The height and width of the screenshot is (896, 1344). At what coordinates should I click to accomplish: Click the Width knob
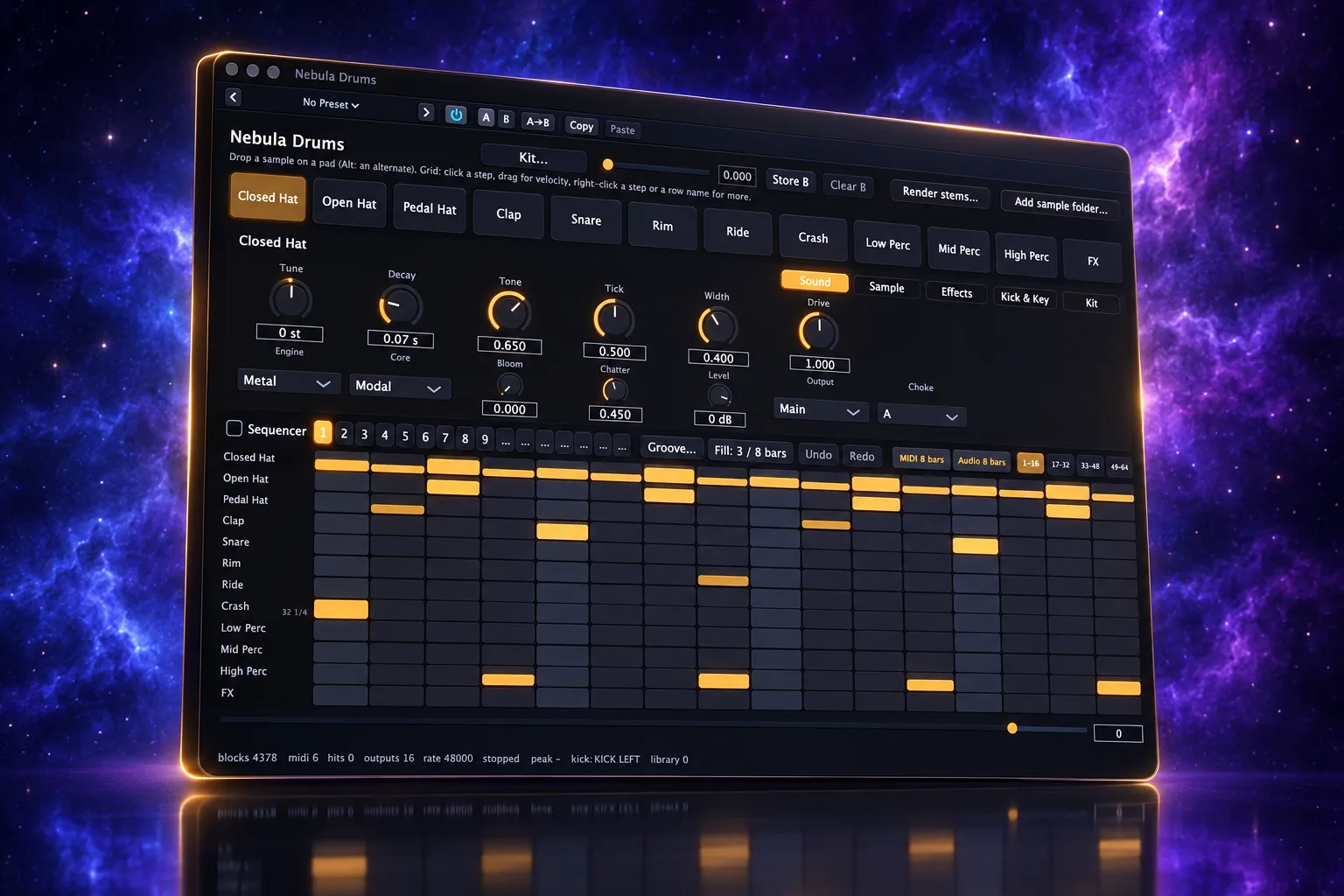point(717,325)
